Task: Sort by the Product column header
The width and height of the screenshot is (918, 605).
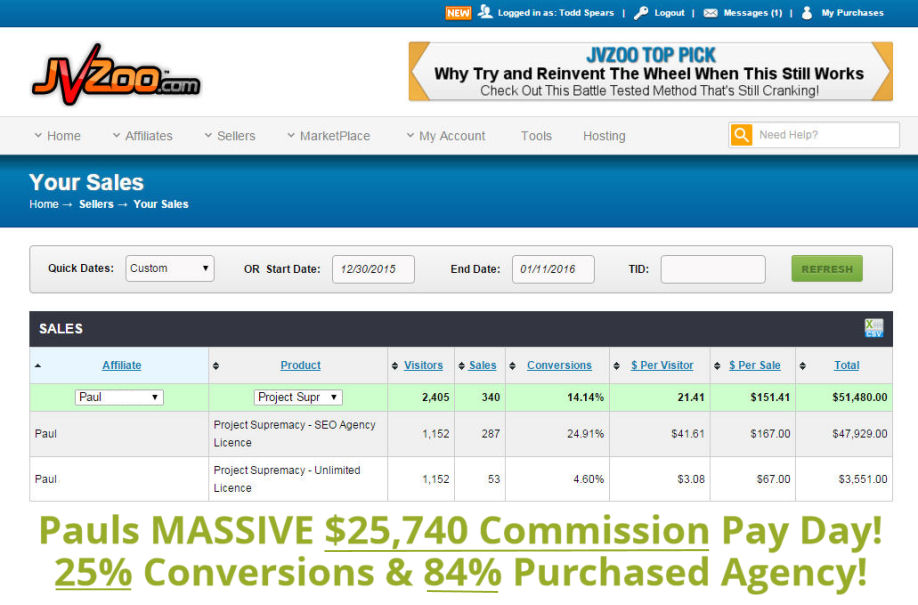Action: (x=300, y=365)
